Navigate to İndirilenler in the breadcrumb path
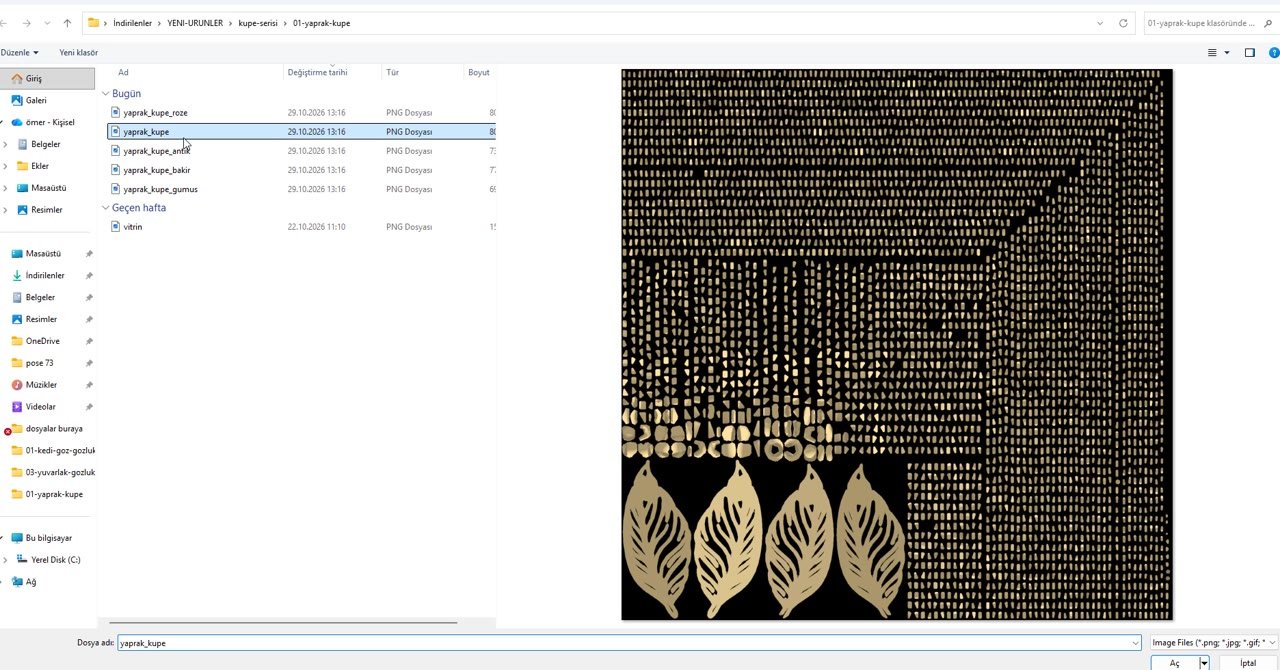Image resolution: width=1280 pixels, height=670 pixels. pyautogui.click(x=131, y=23)
